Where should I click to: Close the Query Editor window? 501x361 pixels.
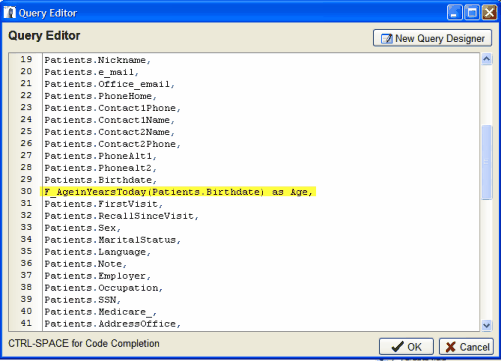489,13
